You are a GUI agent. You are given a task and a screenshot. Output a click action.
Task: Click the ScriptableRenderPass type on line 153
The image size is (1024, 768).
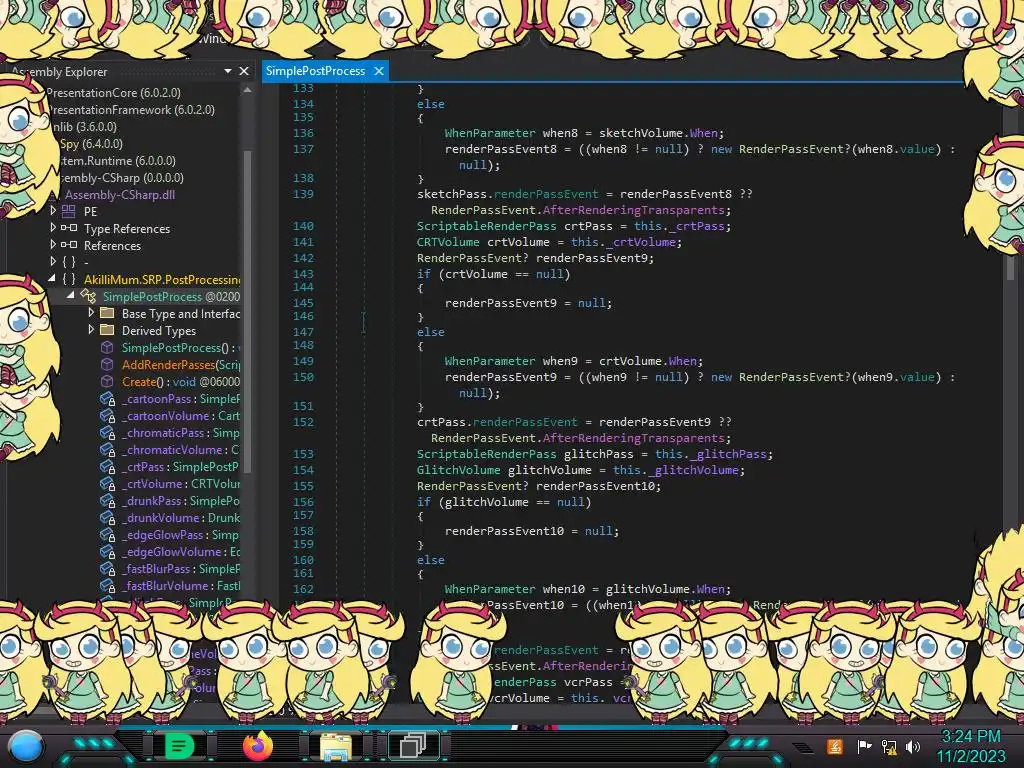click(x=487, y=454)
